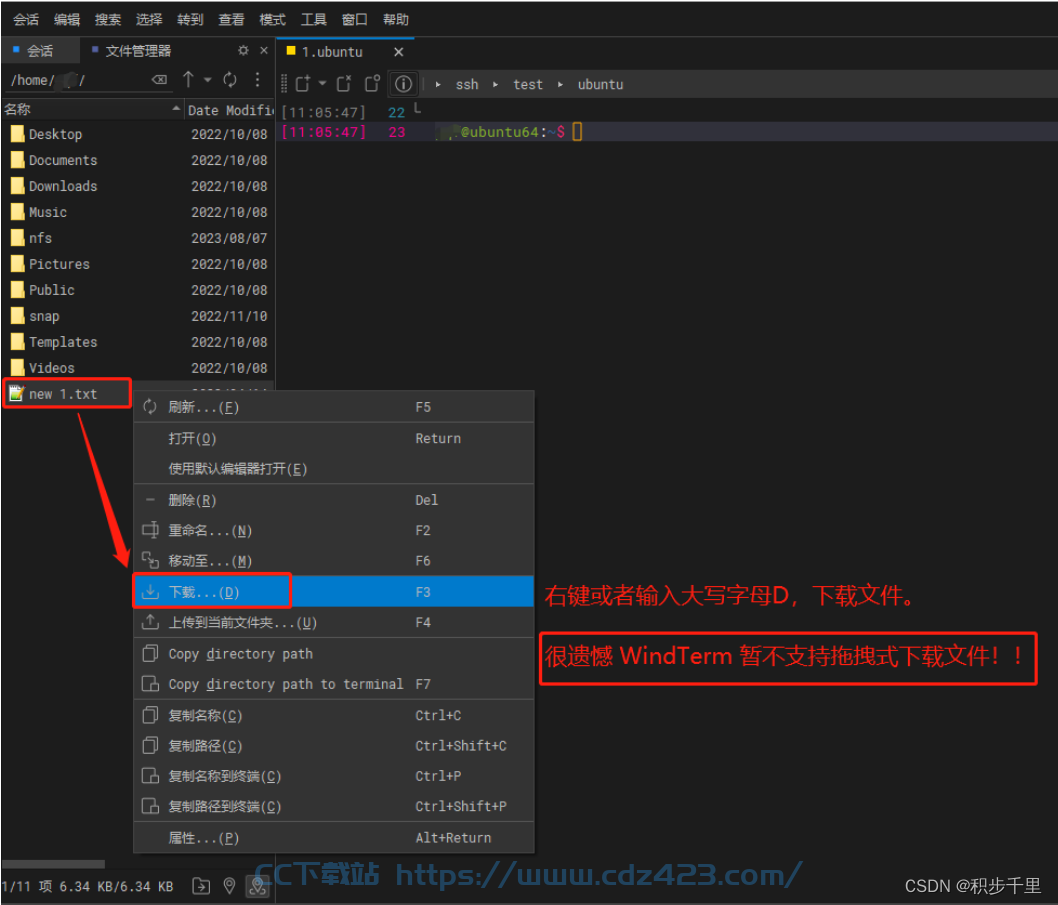The width and height of the screenshot is (1058, 905).
Task: Click the close session toolbar icon
Action: pos(345,84)
